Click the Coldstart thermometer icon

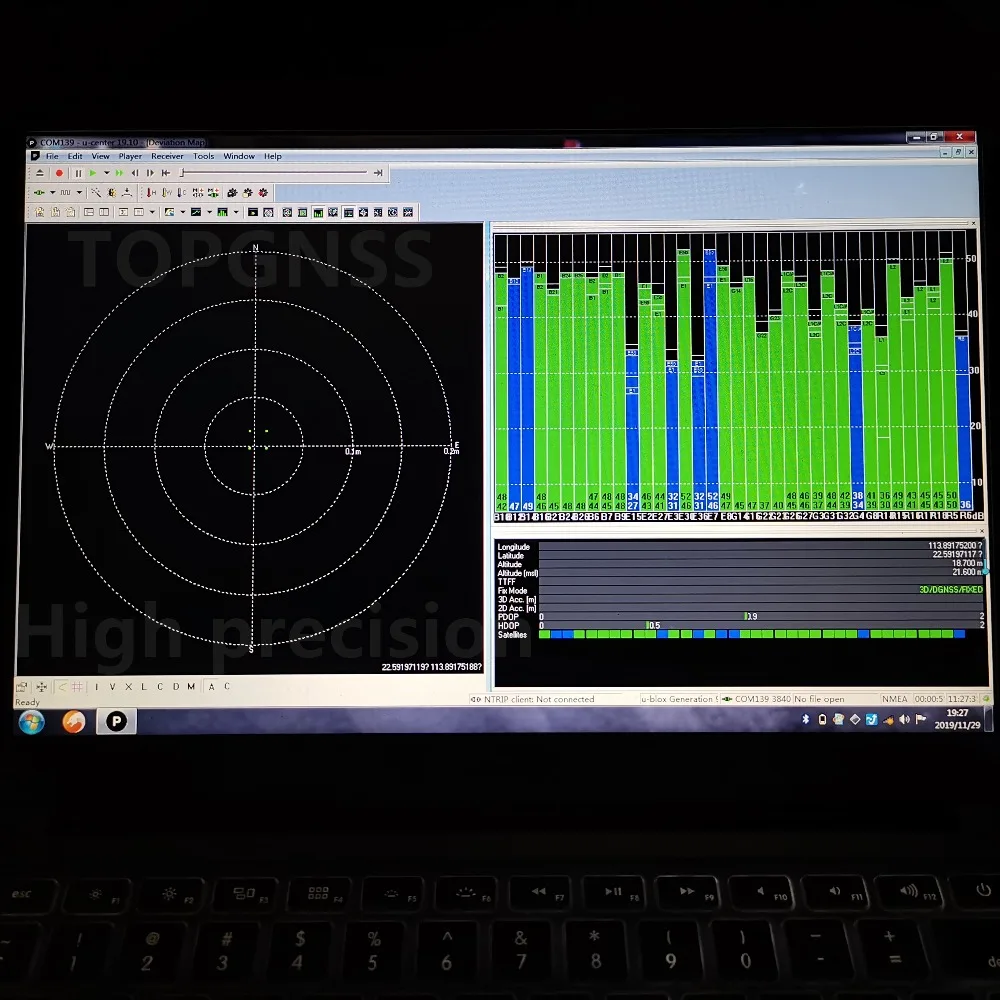[x=182, y=193]
